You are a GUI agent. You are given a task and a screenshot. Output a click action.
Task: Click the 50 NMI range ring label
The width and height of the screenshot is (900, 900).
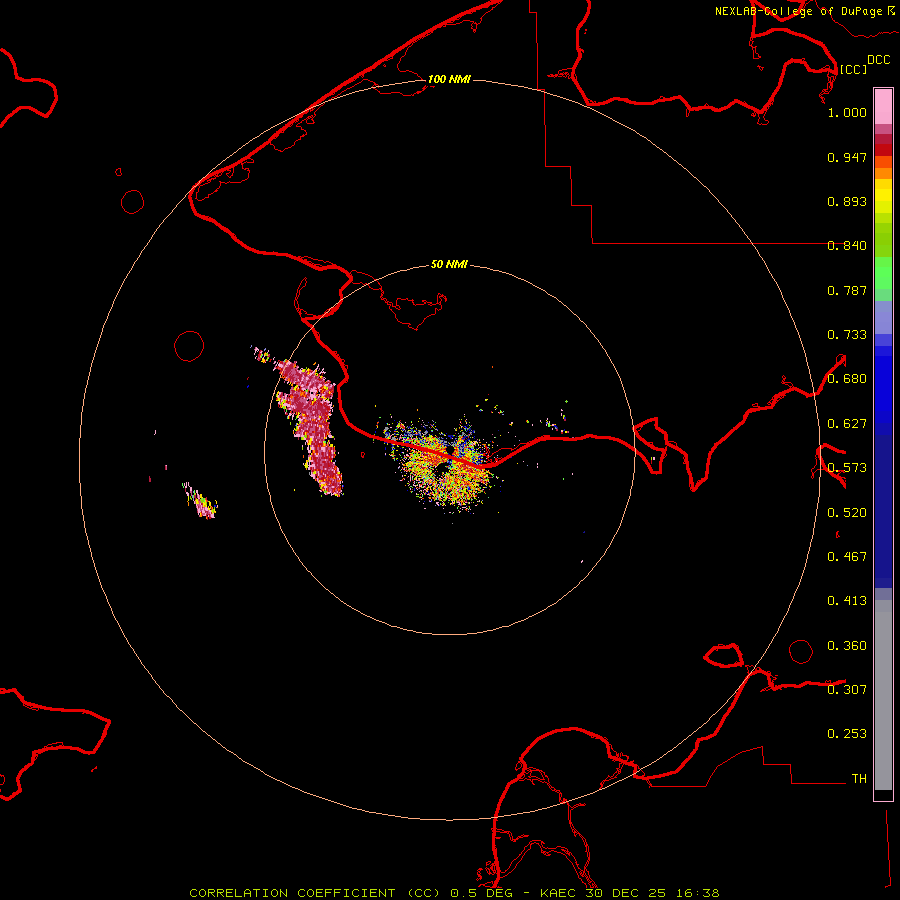point(449,264)
